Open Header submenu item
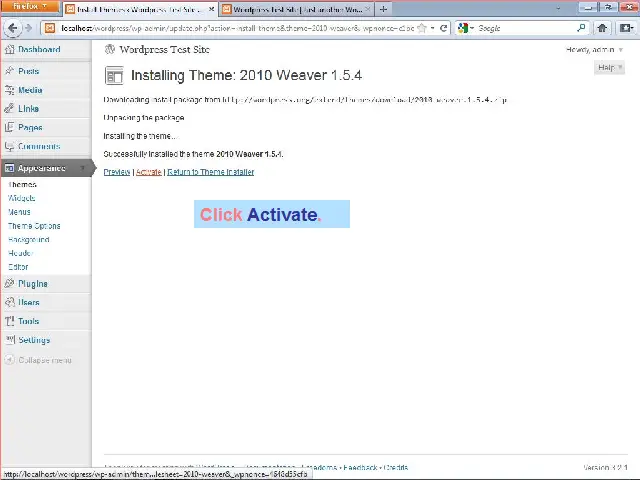Image resolution: width=640 pixels, height=480 pixels. (x=20, y=253)
